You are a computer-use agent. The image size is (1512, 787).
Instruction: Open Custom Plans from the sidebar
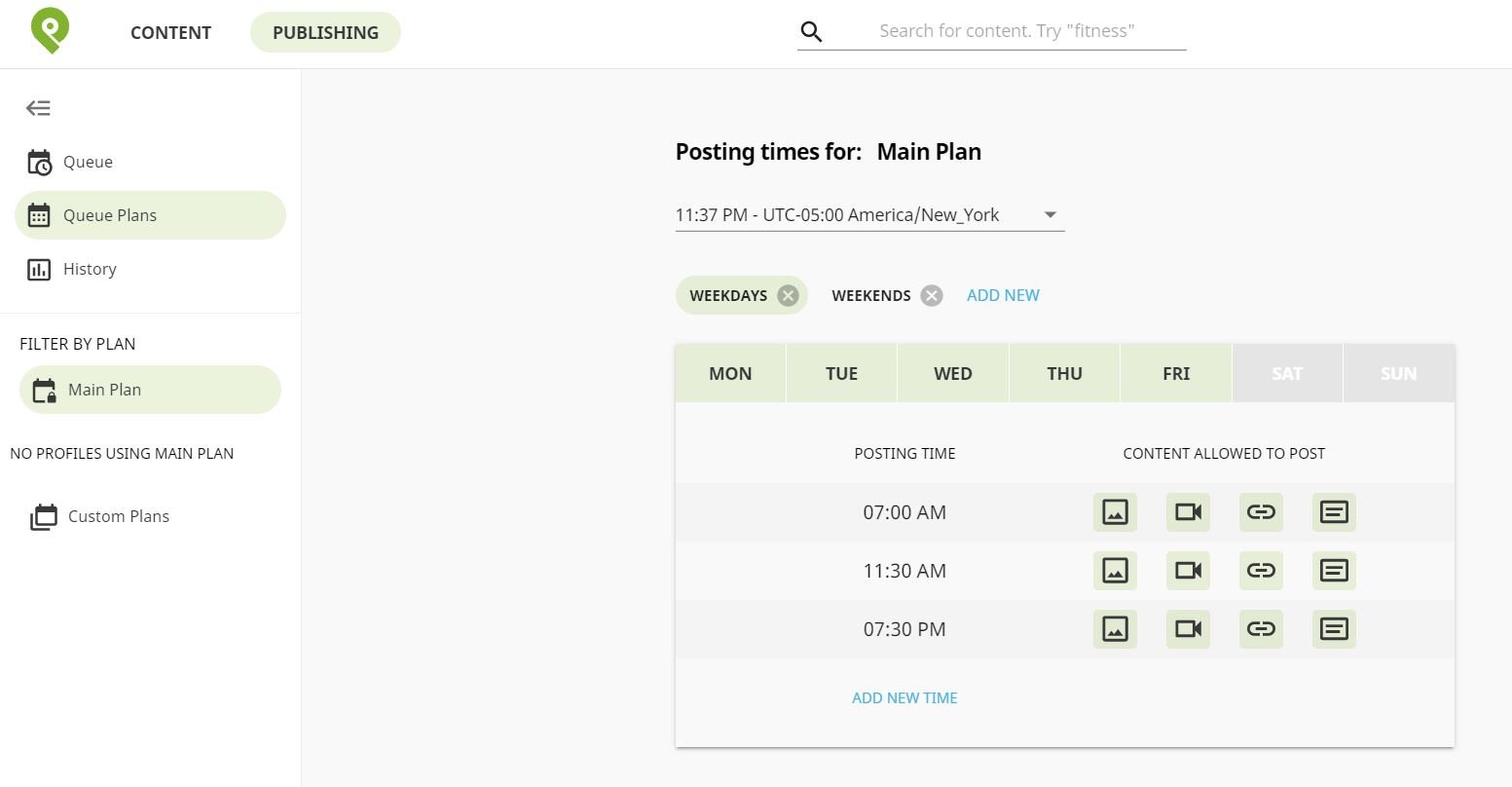118,516
